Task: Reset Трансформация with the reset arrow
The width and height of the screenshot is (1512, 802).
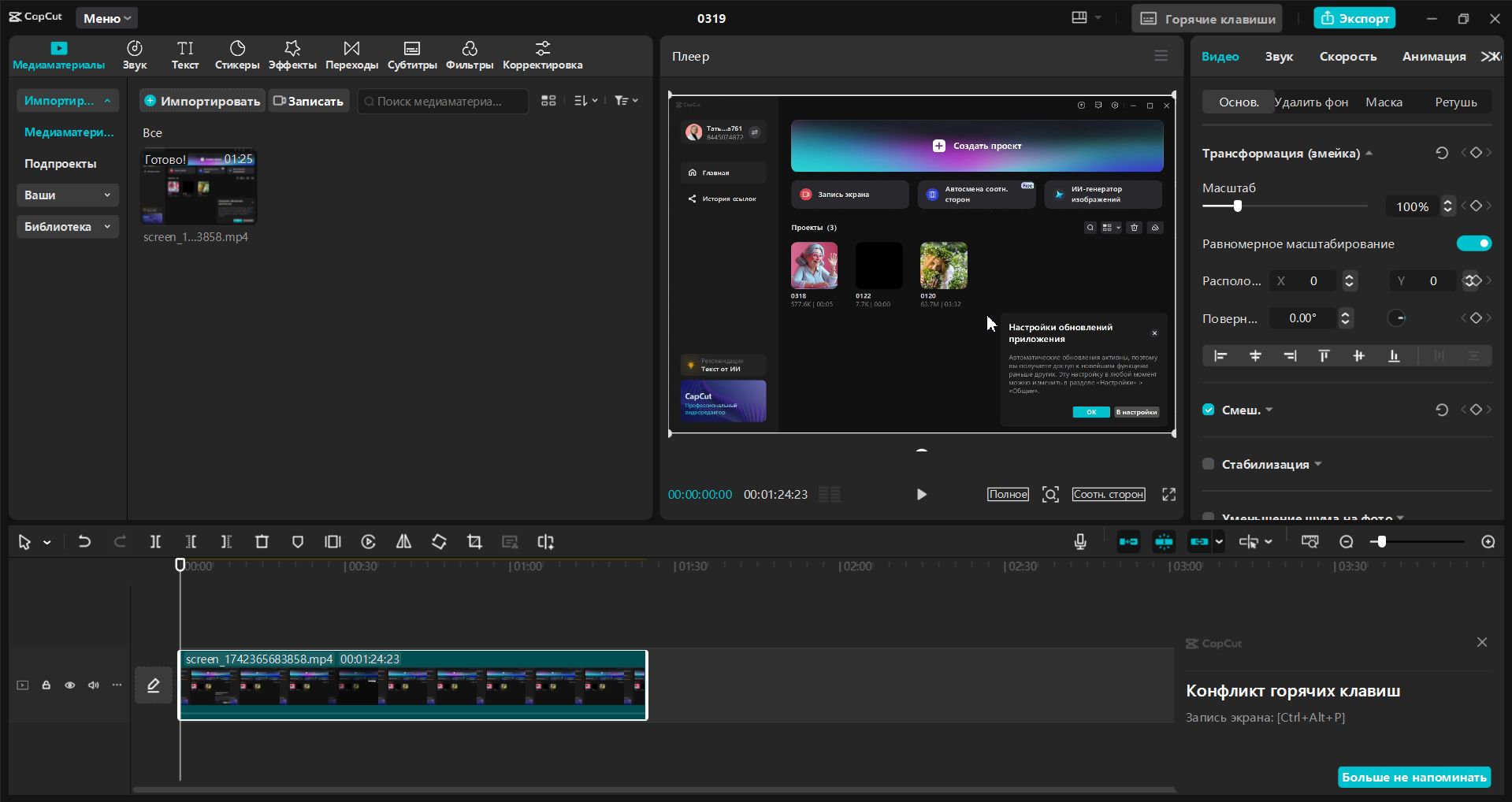Action: pyautogui.click(x=1442, y=153)
